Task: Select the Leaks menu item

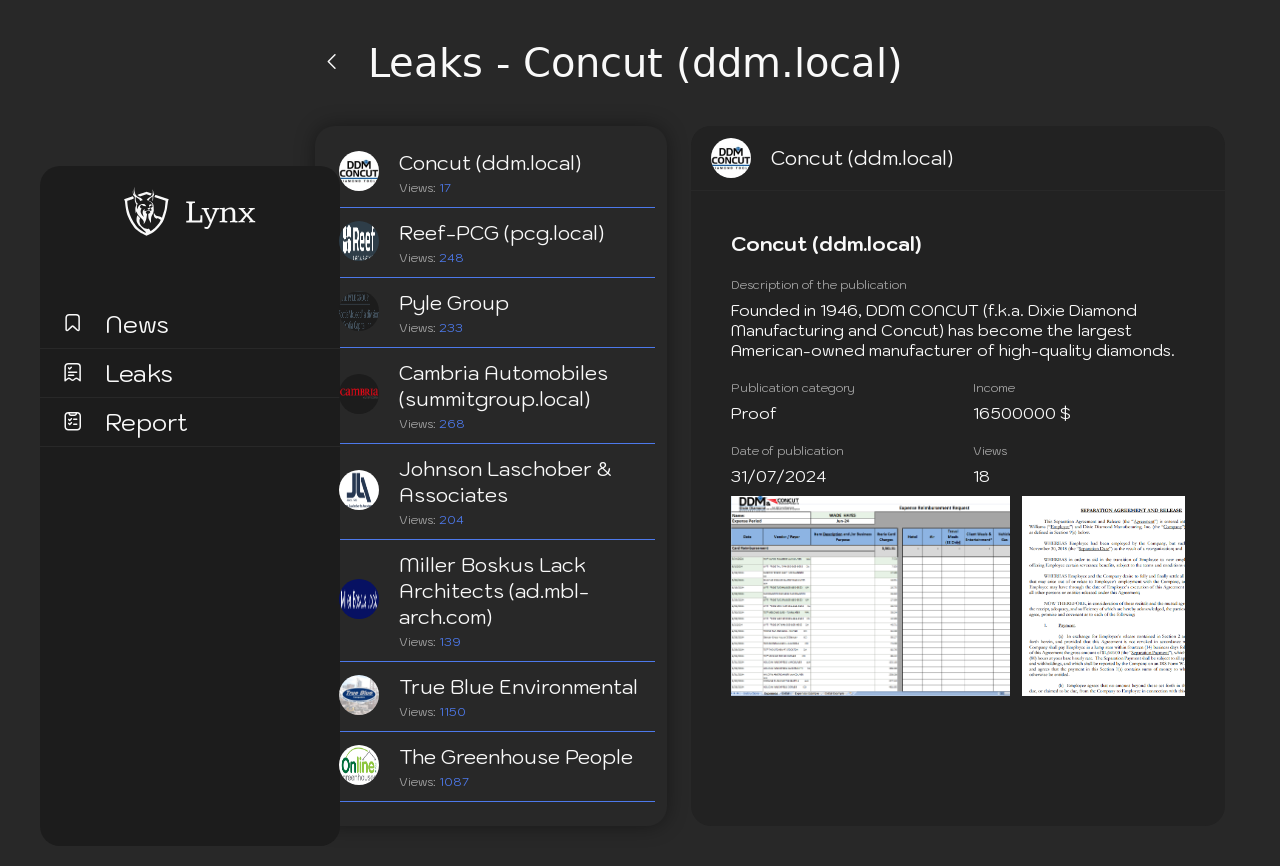Action: pos(139,374)
